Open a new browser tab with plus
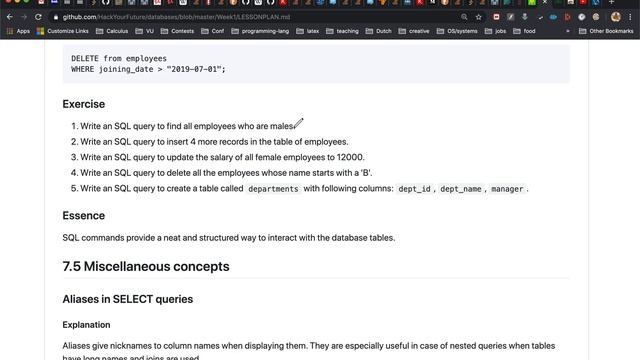Screen dimensions: 640x360 click(x=611, y=2)
